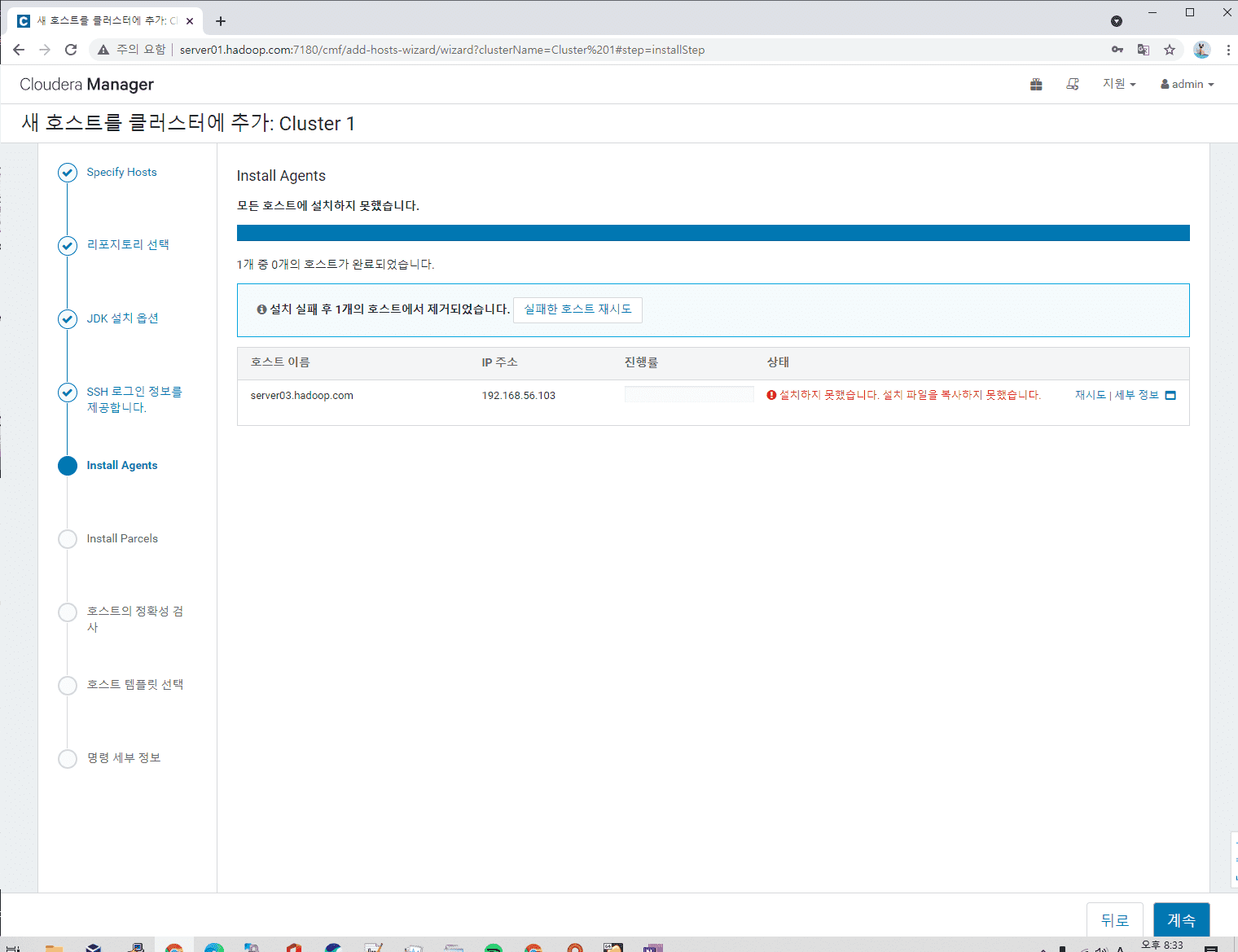
Task: View the site security warning icon
Action: (x=103, y=50)
